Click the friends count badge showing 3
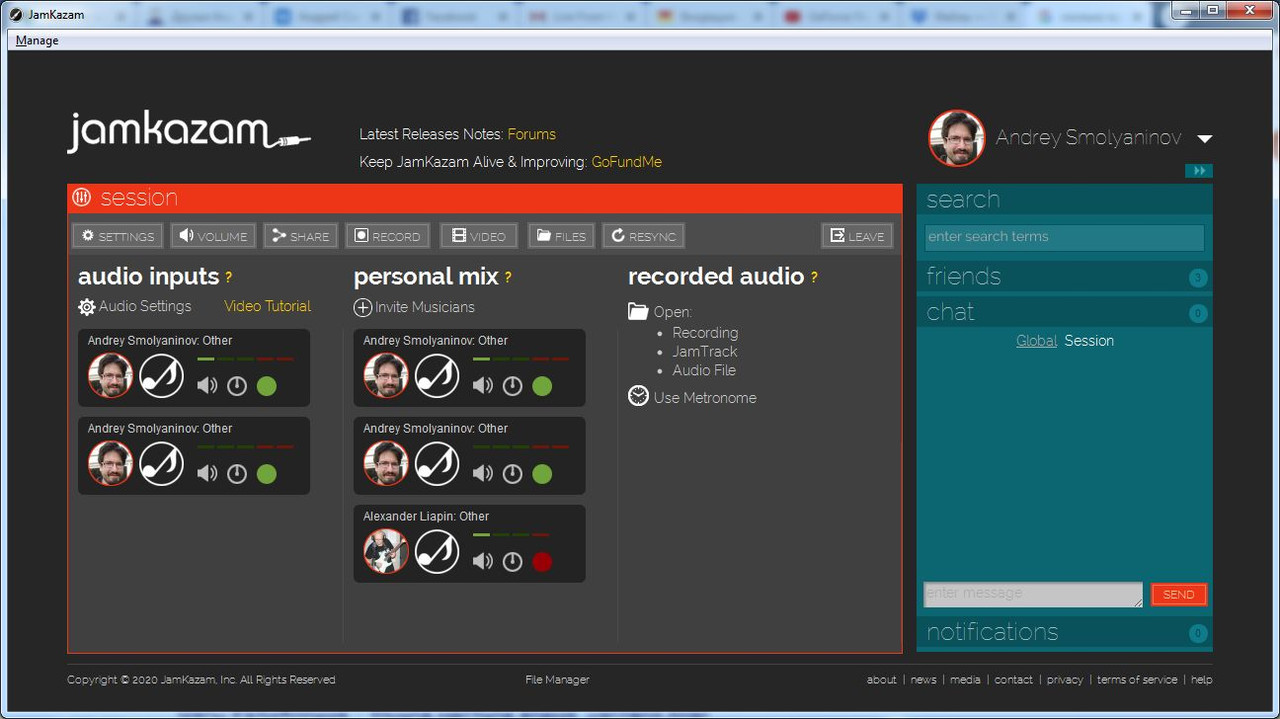 pos(1198,278)
